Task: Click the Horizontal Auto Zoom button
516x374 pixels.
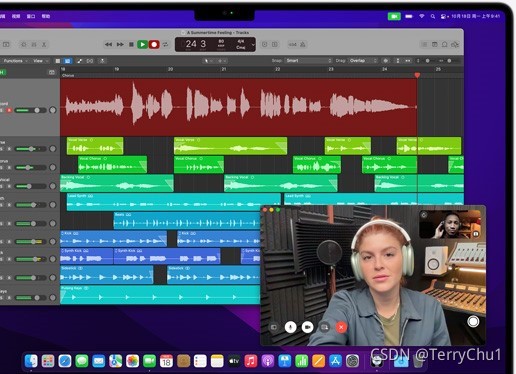Action: pyautogui.click(x=408, y=61)
